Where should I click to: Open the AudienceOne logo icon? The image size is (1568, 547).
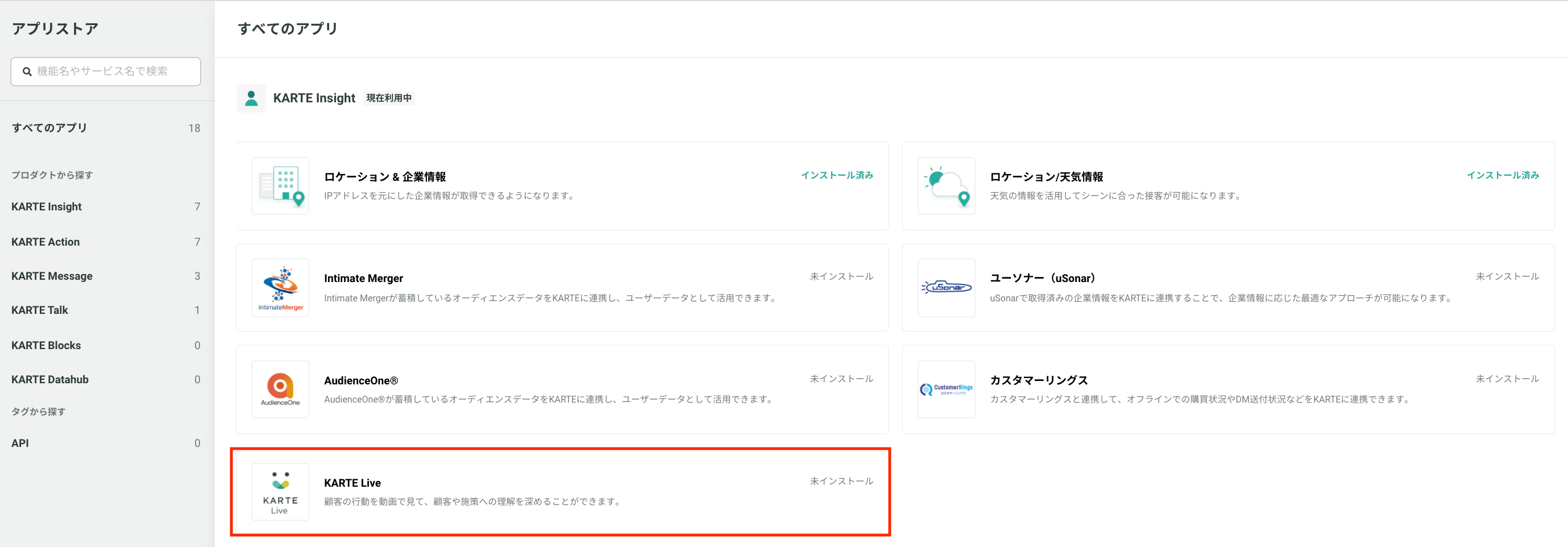click(x=280, y=389)
